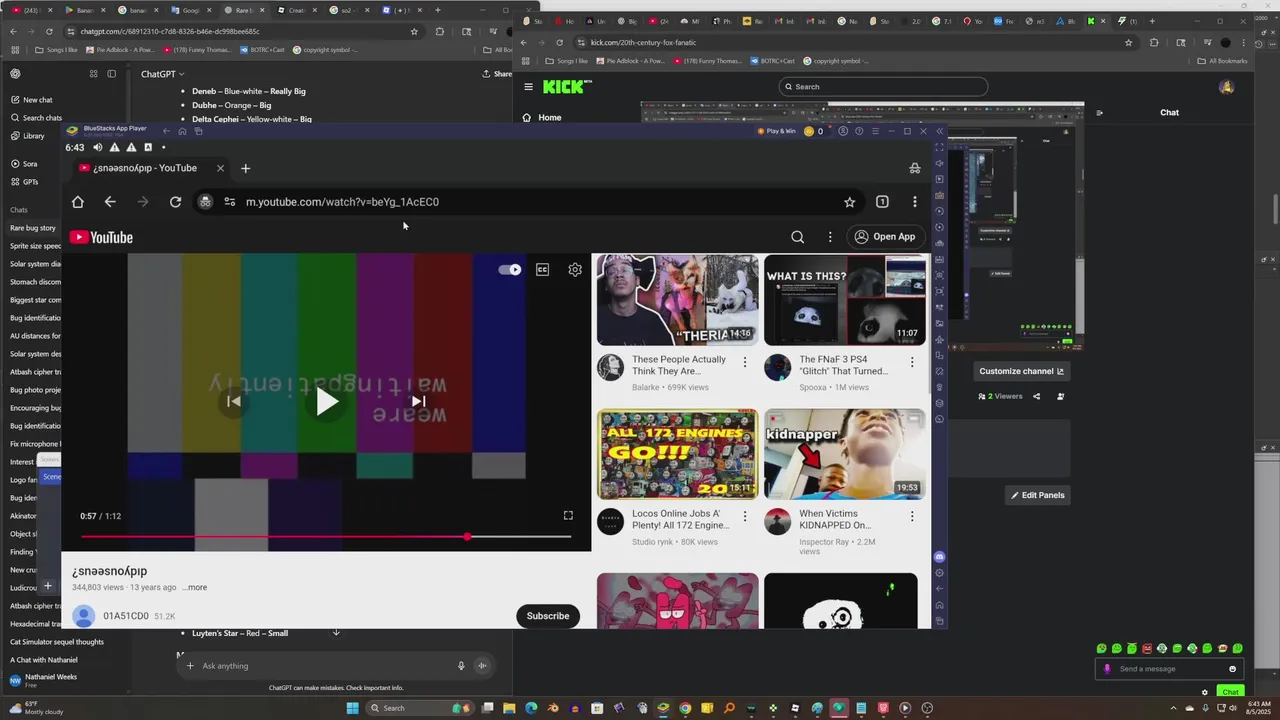The image size is (1280, 720).
Task: Open options menu for 'Locos Online Jobs' video
Action: coord(744,516)
